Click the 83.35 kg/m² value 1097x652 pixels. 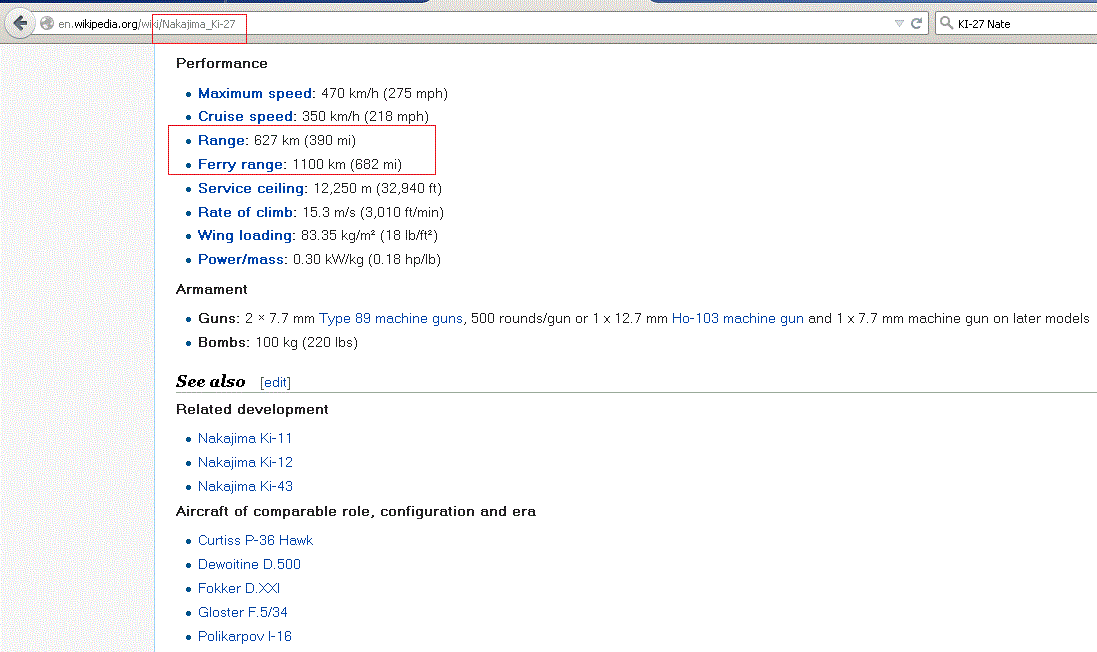[x=338, y=236]
